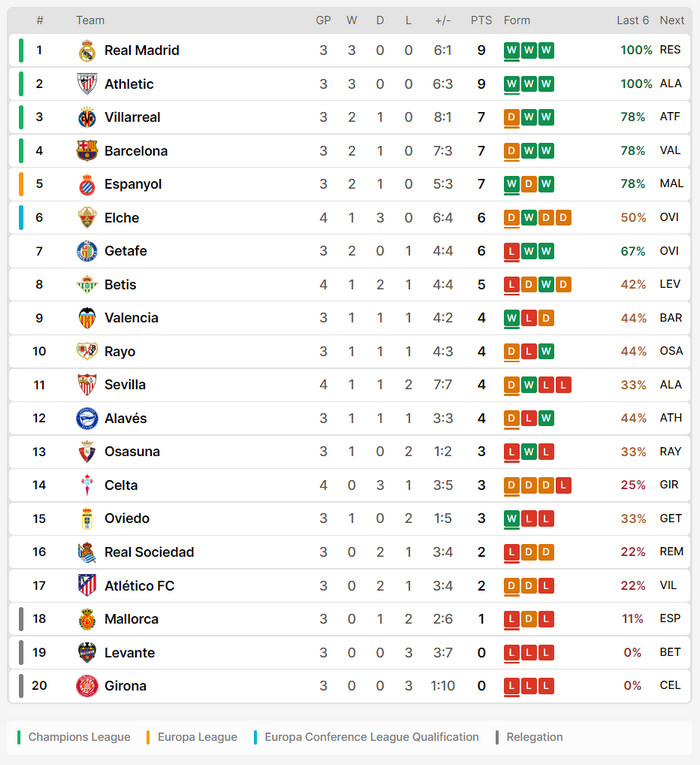Click the Villarreal yellow crest icon

click(87, 117)
